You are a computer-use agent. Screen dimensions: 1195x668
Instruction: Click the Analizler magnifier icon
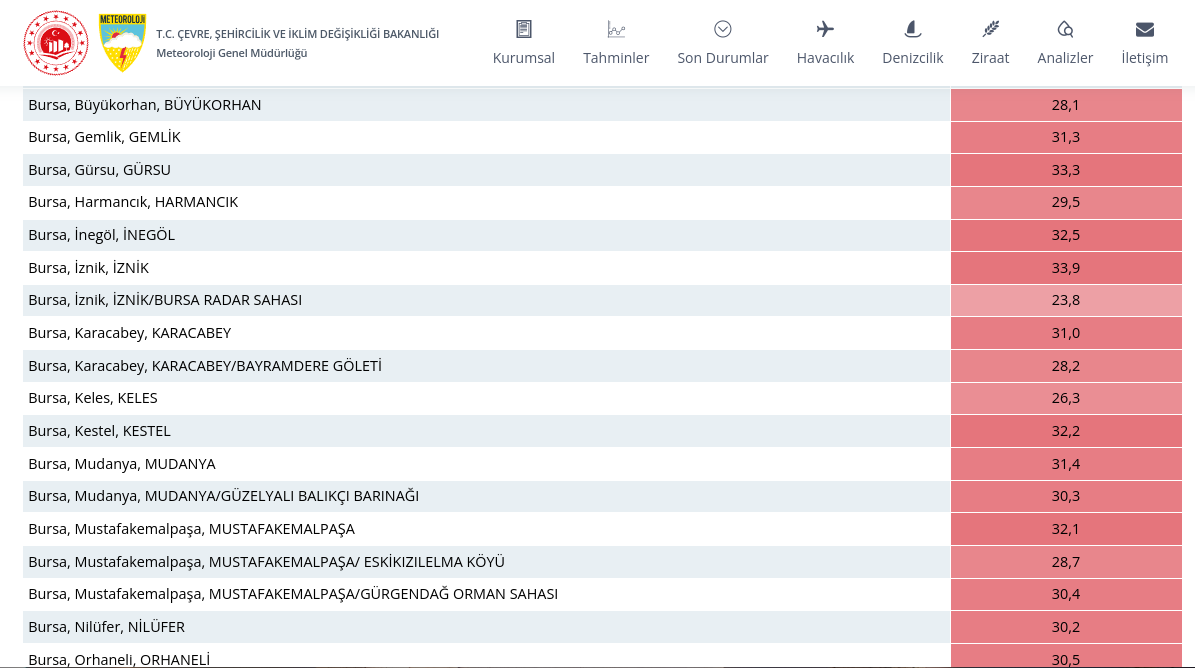coord(1065,29)
